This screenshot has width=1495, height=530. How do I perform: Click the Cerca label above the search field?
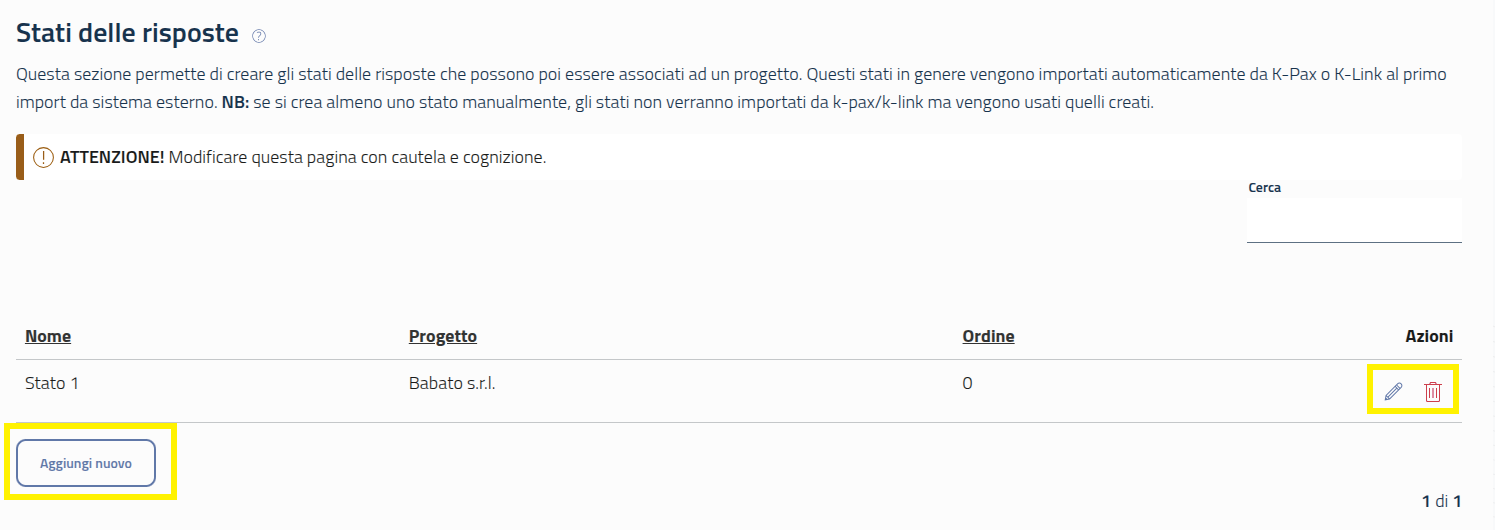pos(1264,187)
